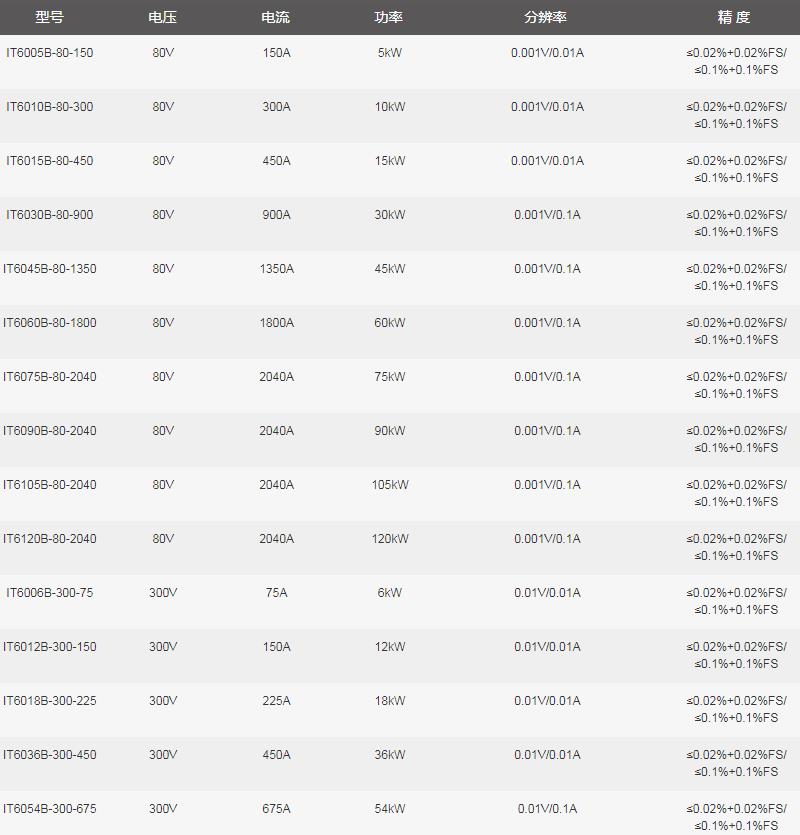The height and width of the screenshot is (835, 800).
Task: Open model IT6045B-80-1350
Action: pos(49,269)
